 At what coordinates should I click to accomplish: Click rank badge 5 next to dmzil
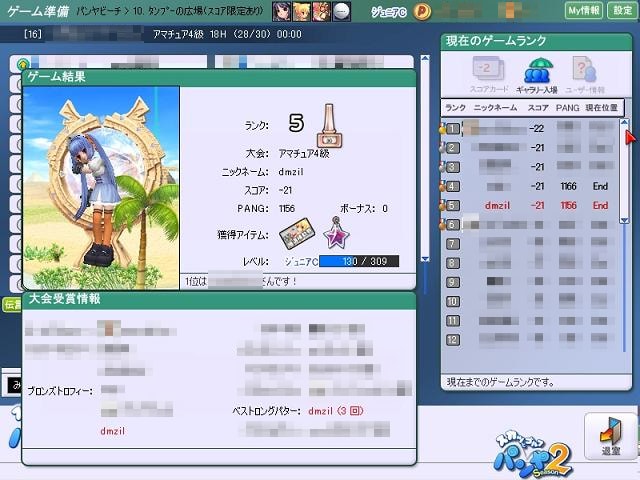pos(451,206)
